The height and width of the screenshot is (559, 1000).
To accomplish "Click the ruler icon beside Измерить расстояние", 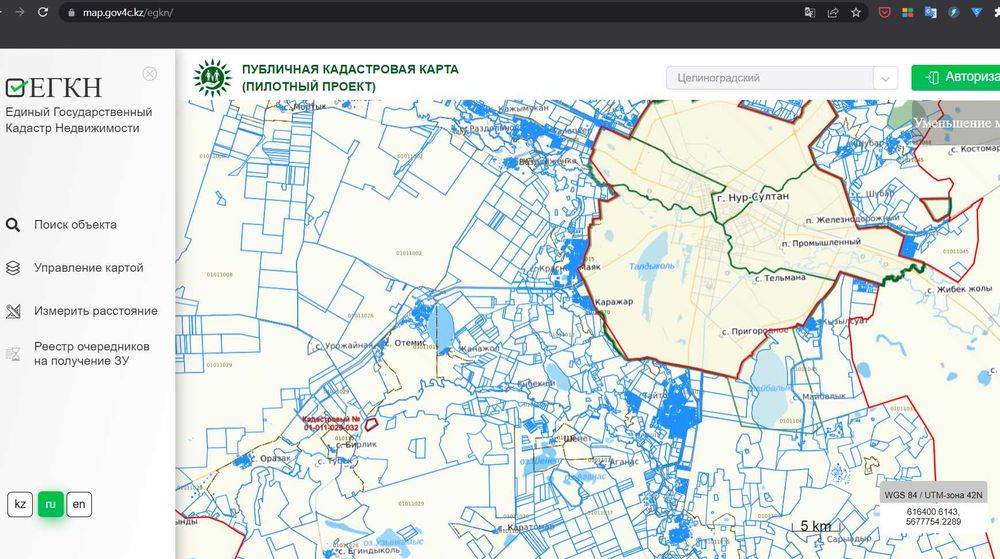I will [13, 311].
